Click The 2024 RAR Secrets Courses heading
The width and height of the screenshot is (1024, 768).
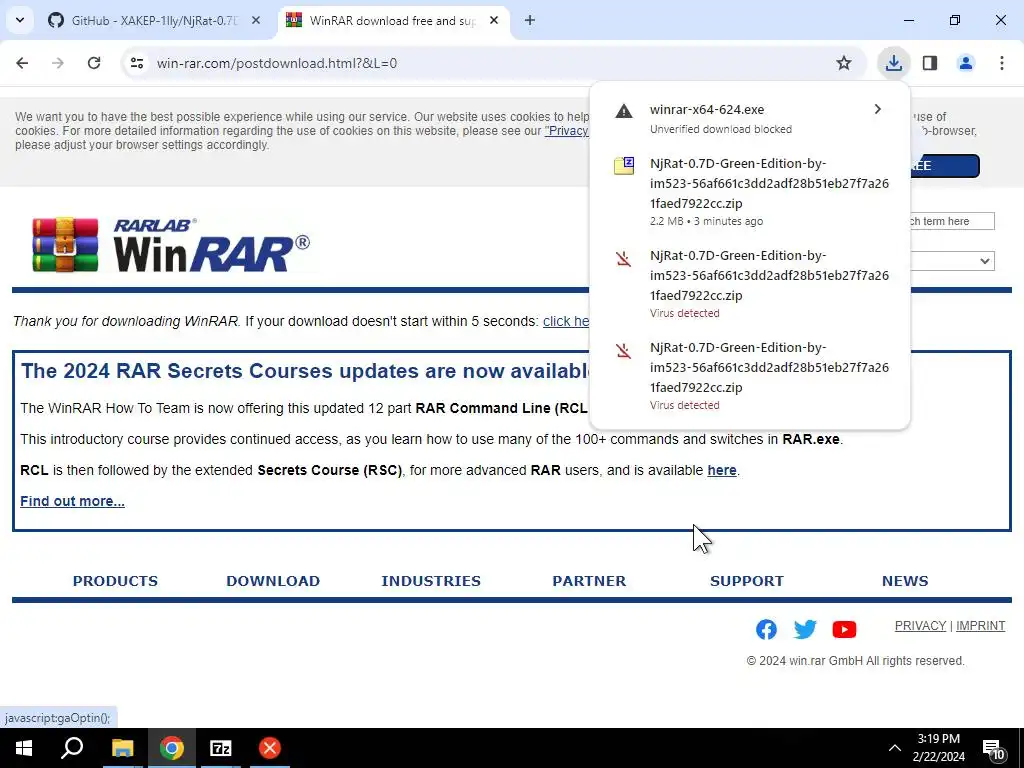[x=305, y=371]
